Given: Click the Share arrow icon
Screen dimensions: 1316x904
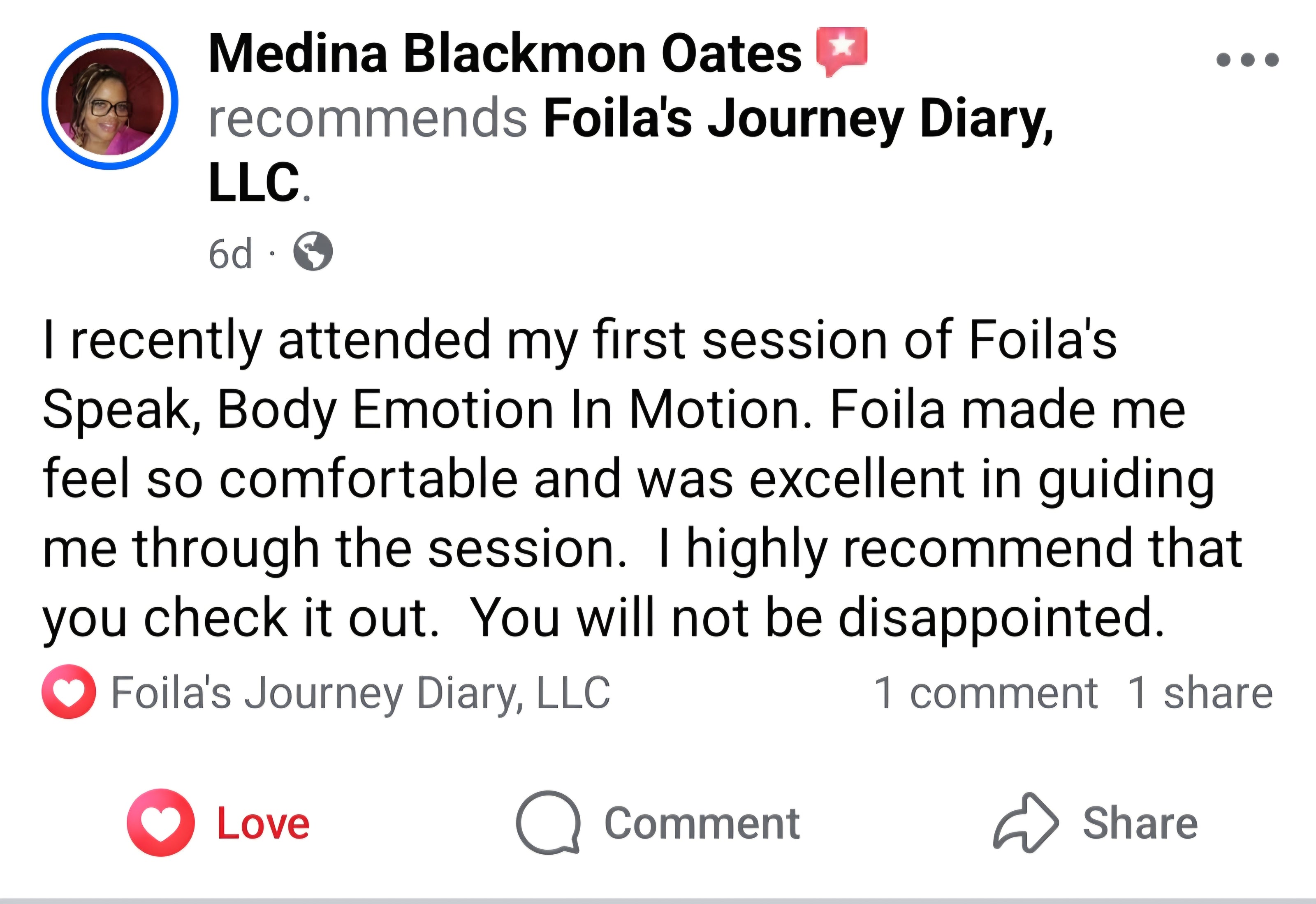Looking at the screenshot, I should 1025,823.
